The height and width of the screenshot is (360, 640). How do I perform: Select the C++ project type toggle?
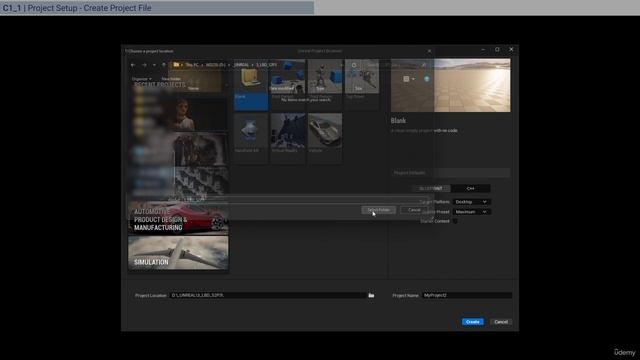point(471,188)
